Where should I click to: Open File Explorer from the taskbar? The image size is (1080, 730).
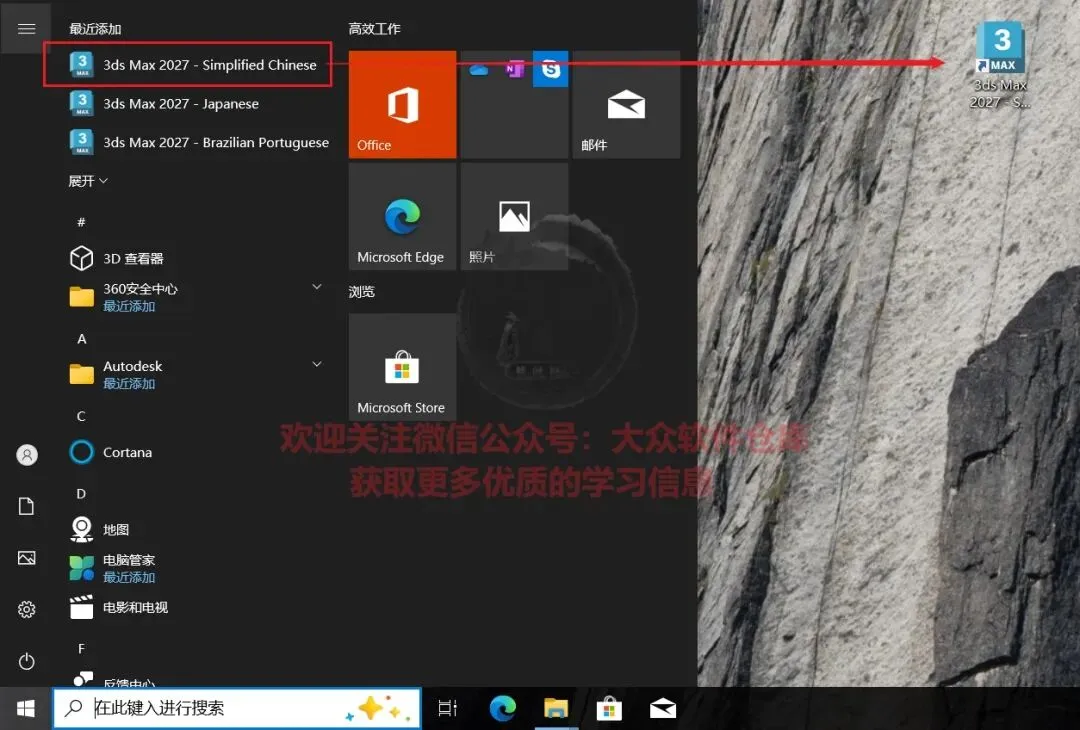556,708
